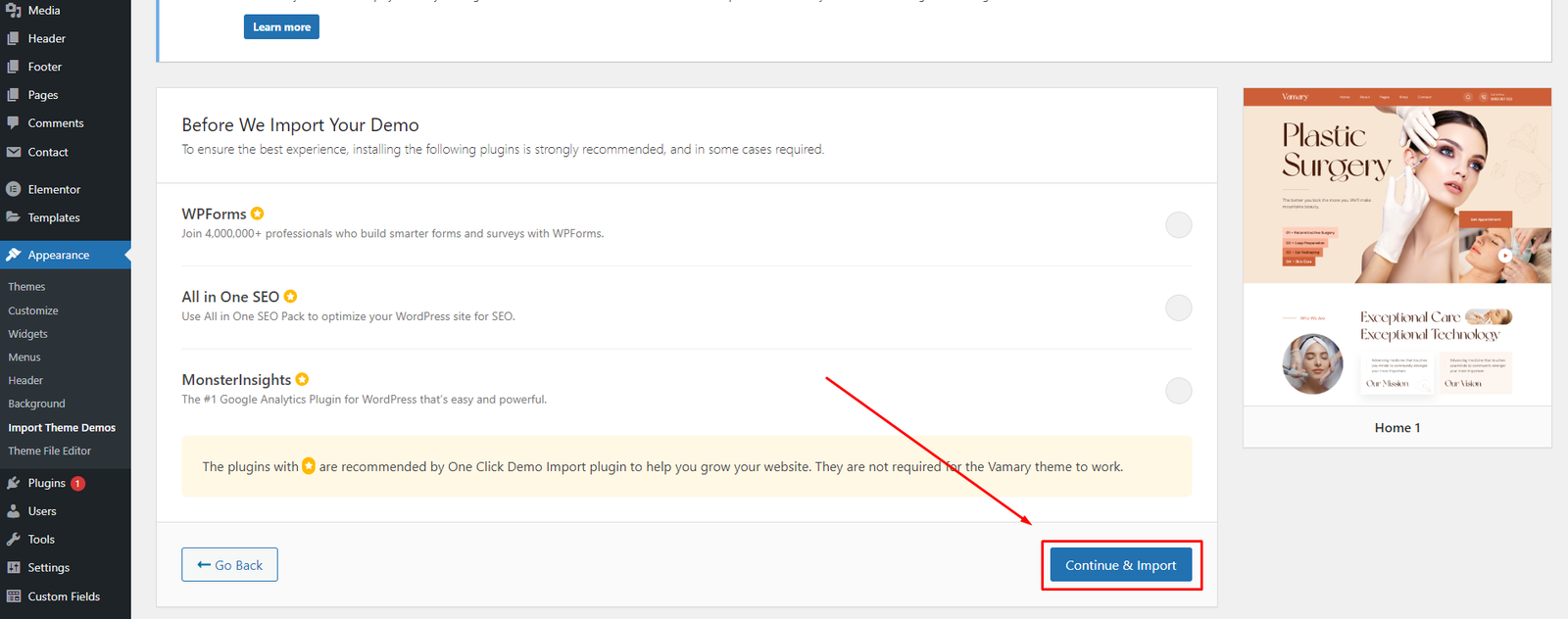Click the Plastic Surgery demo preview thumbnail
This screenshot has width=1568, height=619.
pos(1397,247)
